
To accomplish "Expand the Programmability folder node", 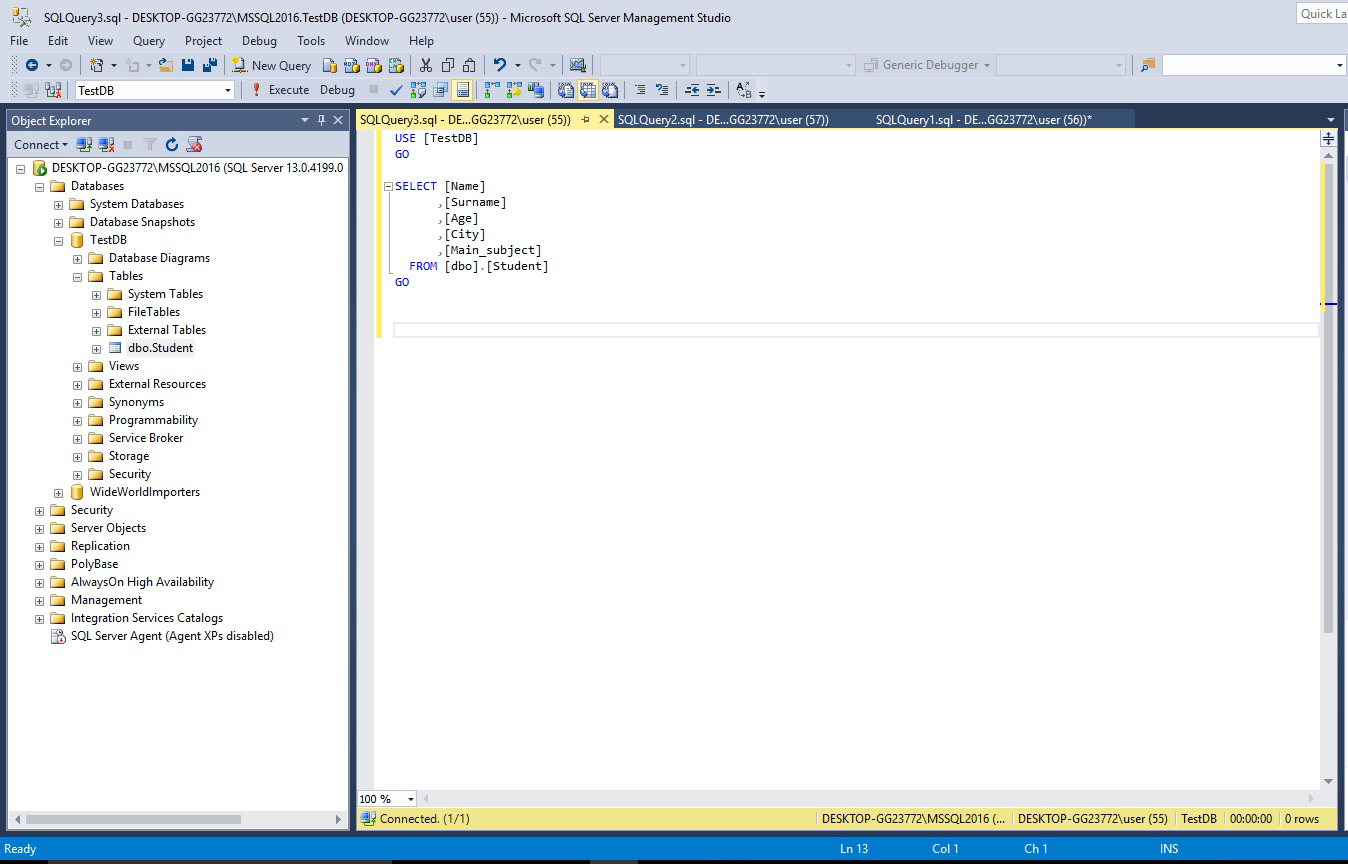I will 77,420.
